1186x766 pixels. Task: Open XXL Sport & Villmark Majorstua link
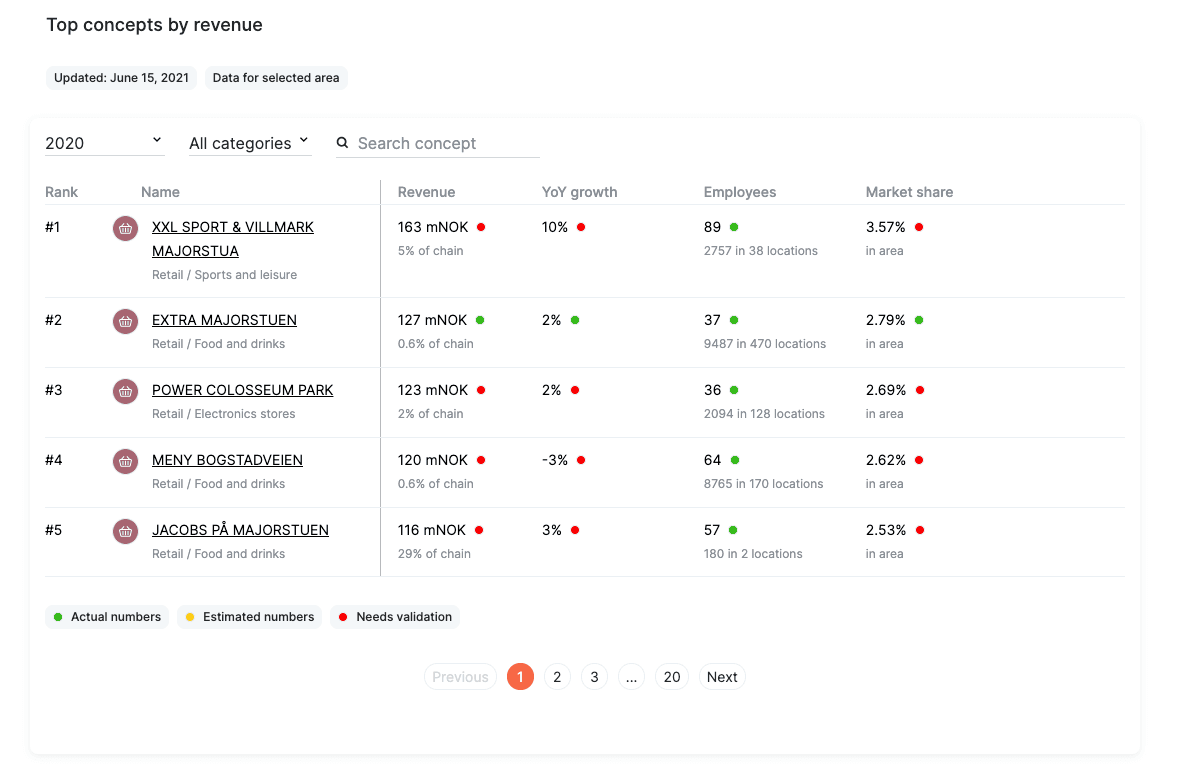tap(232, 239)
